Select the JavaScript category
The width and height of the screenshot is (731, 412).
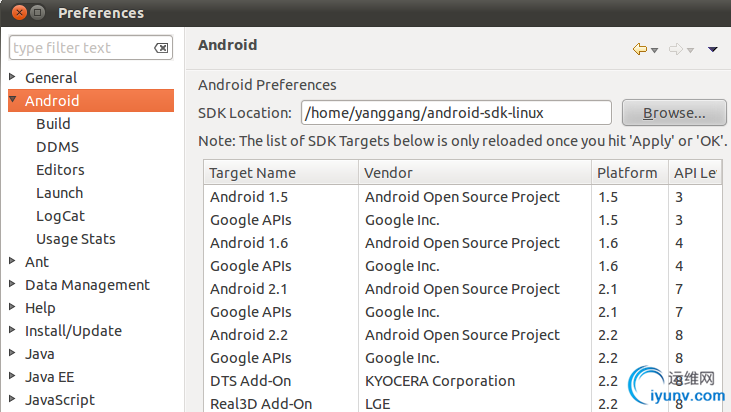60,400
